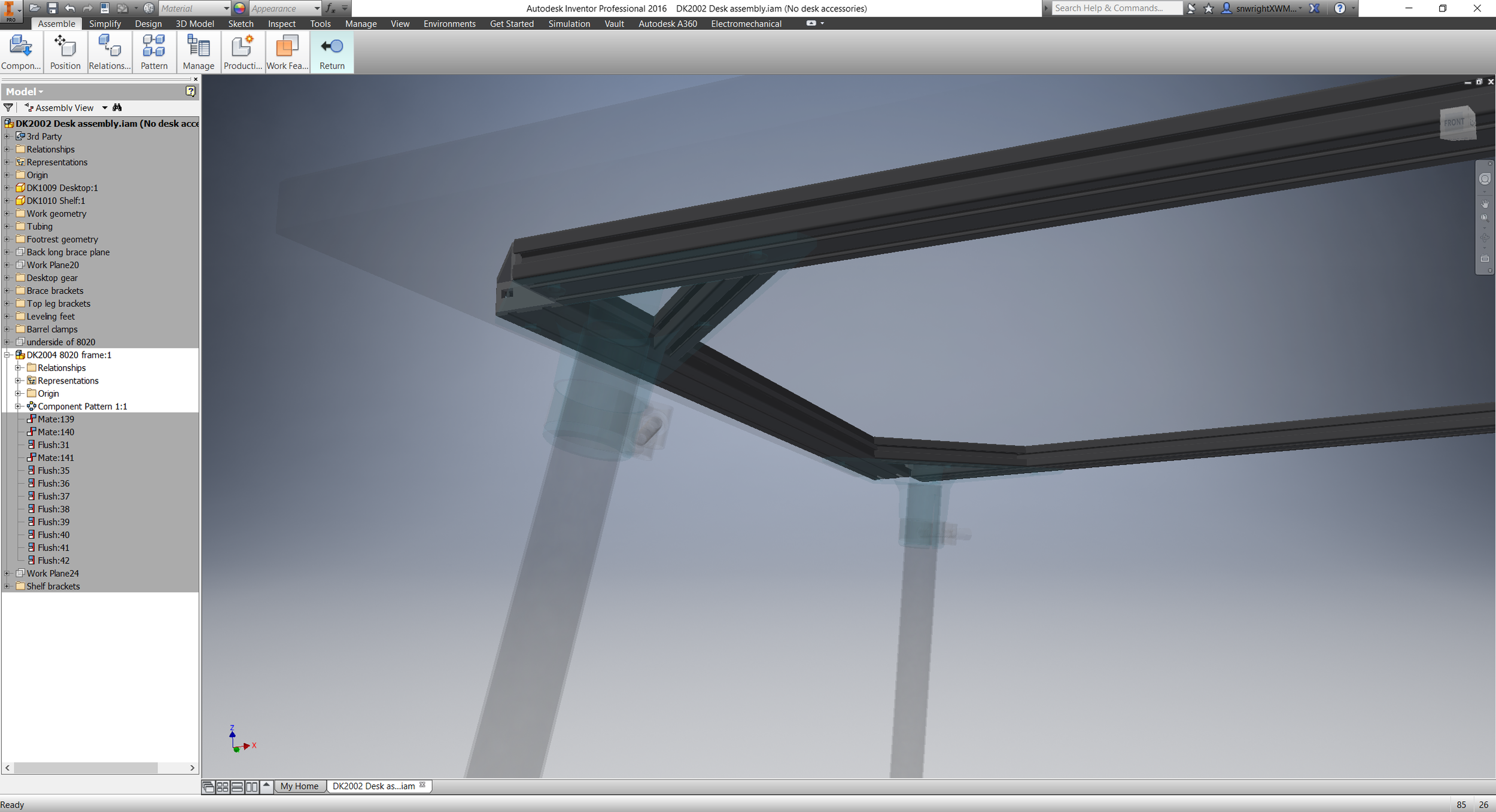Viewport: 1496px width, 812px height.
Task: Open the Electromechanical tab
Action: tap(746, 24)
